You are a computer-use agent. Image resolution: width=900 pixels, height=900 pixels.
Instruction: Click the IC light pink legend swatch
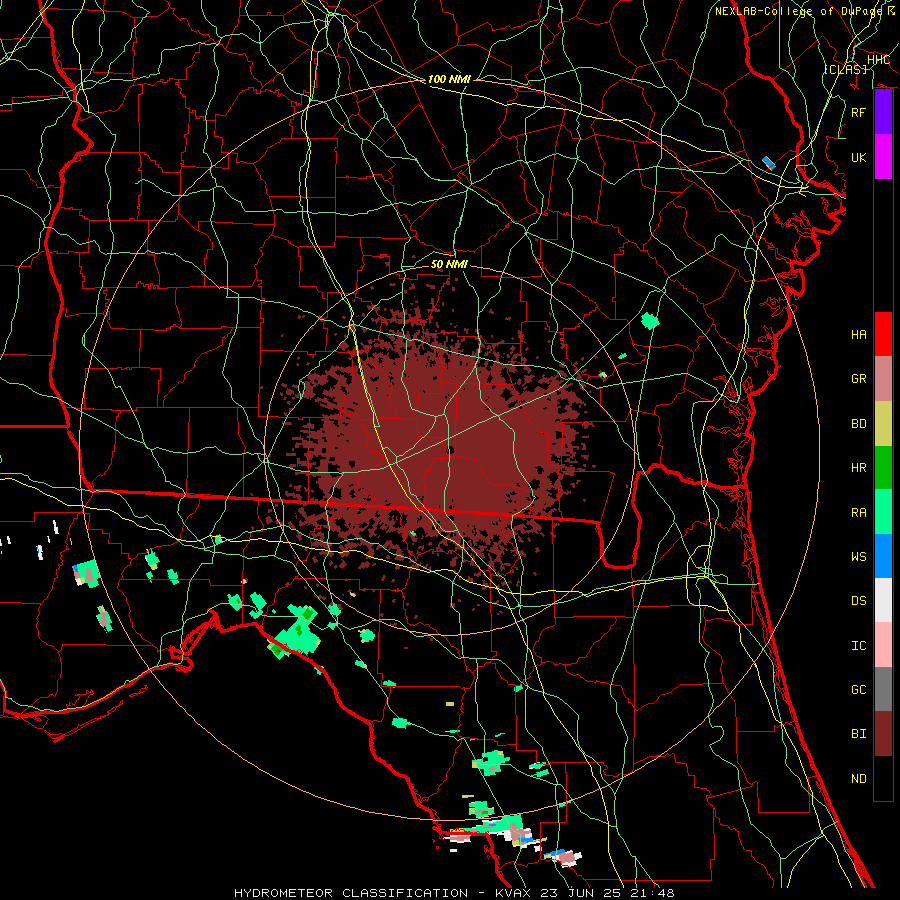883,645
